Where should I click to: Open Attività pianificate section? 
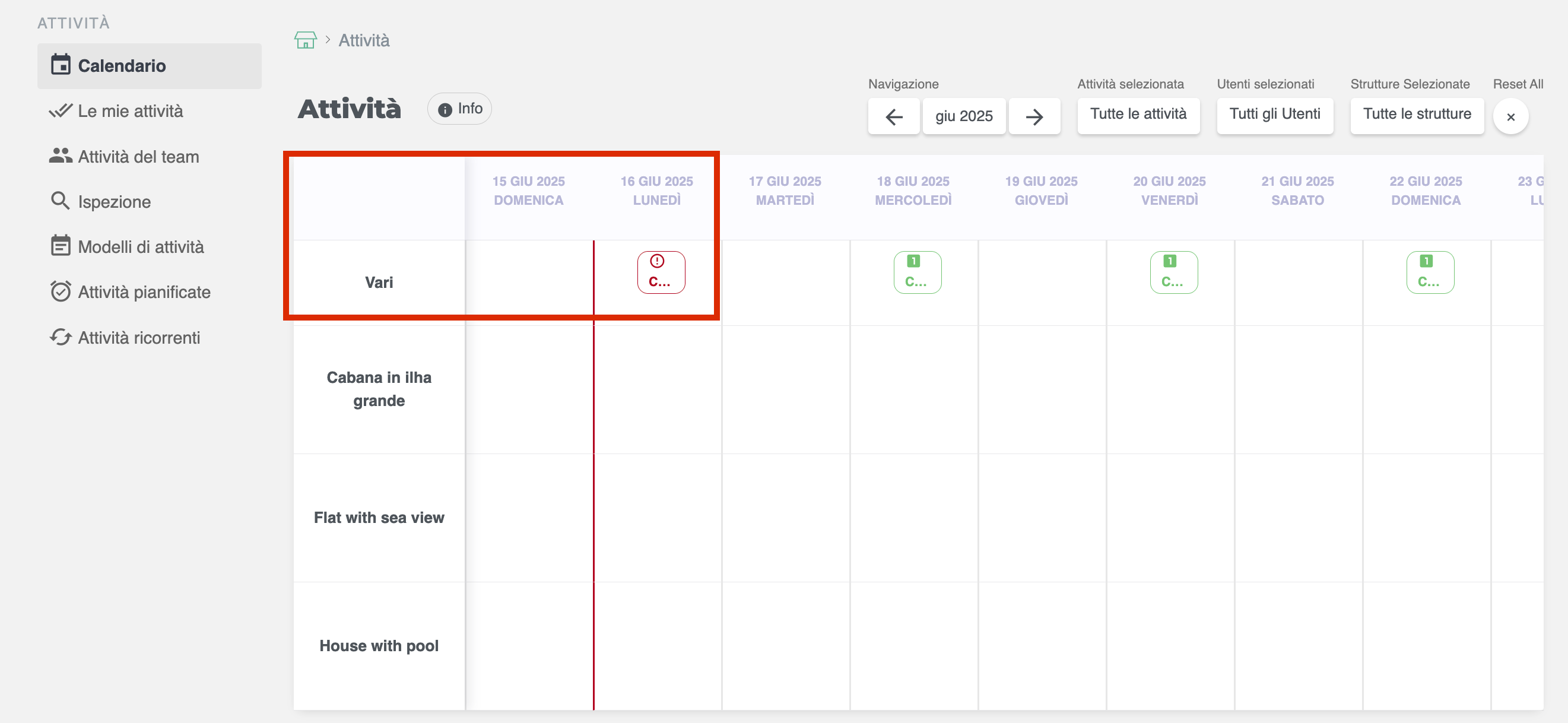click(x=144, y=293)
